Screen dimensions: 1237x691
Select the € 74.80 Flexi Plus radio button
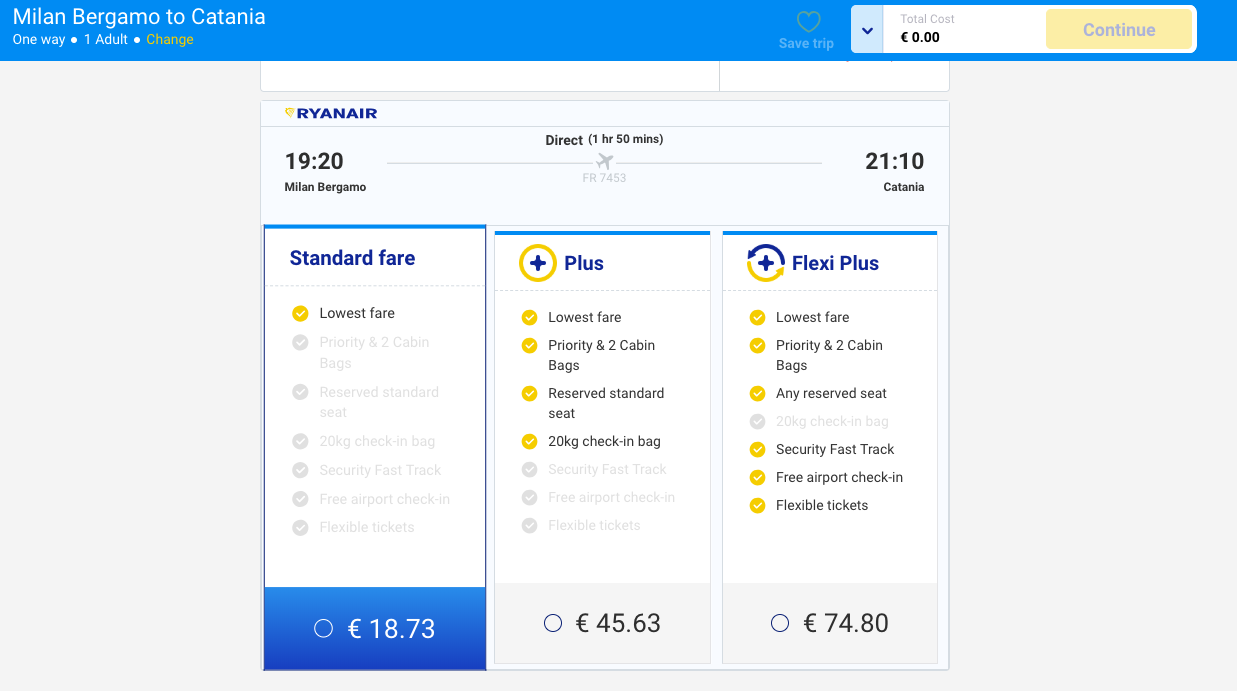tap(780, 623)
